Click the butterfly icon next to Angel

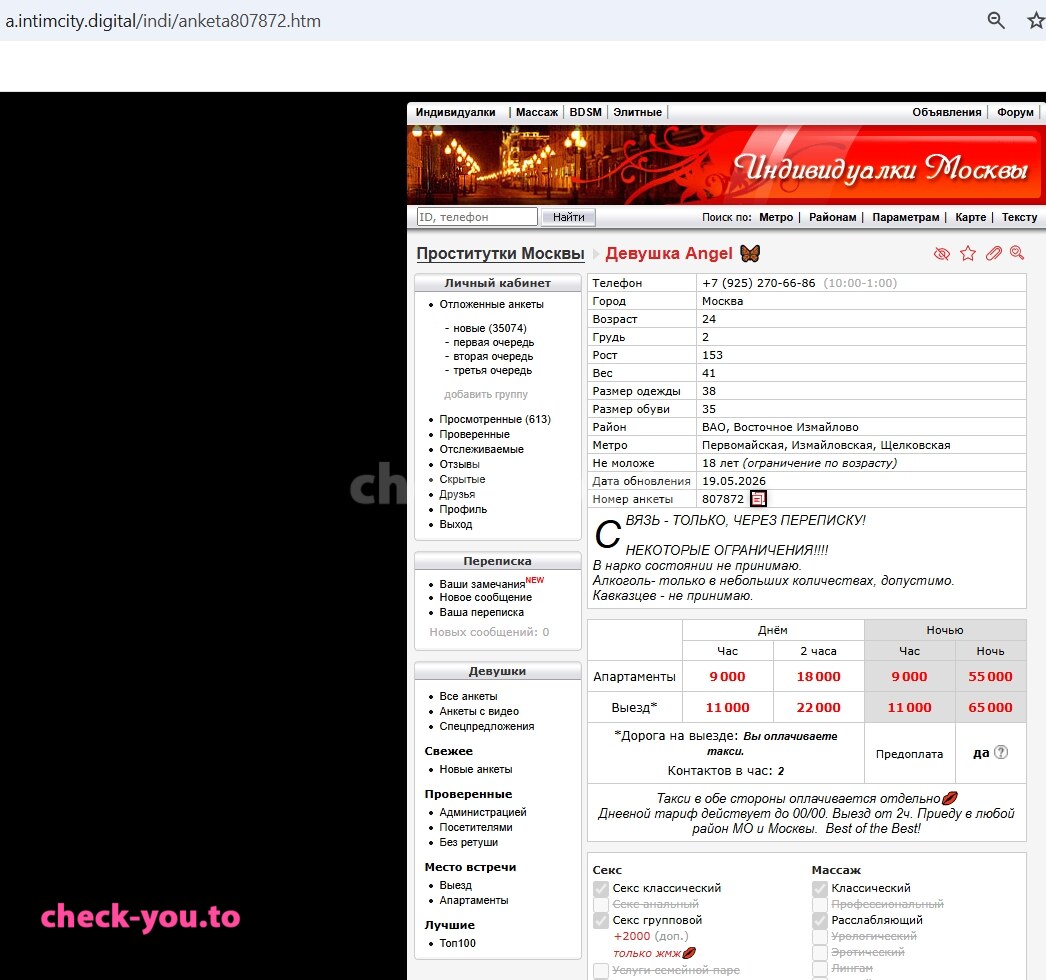[750, 253]
